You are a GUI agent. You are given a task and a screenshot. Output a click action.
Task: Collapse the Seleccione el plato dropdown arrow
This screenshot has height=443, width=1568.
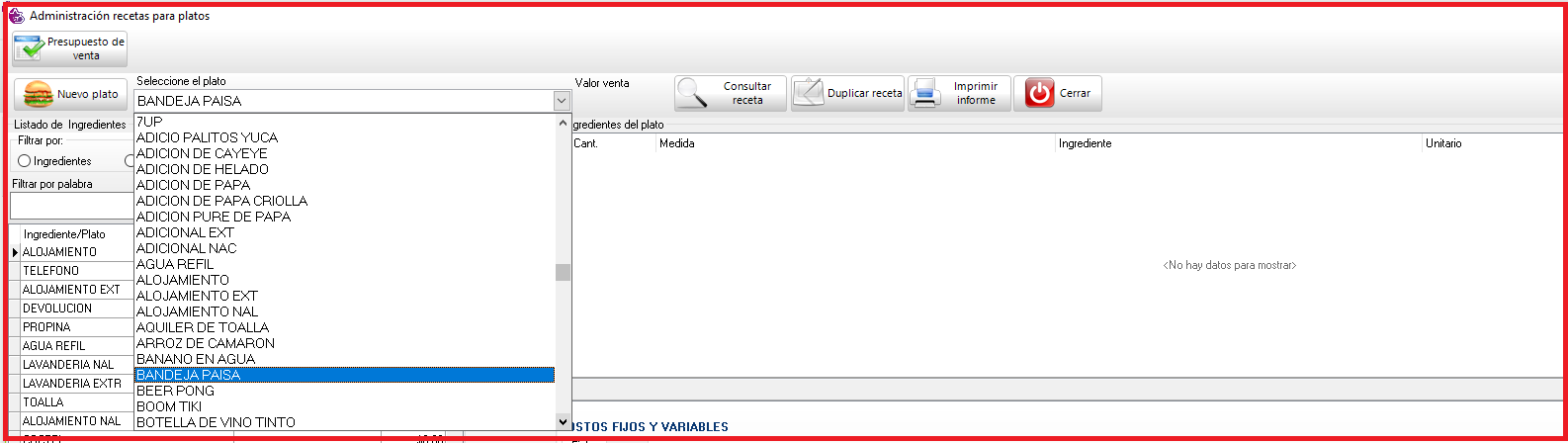tap(561, 101)
